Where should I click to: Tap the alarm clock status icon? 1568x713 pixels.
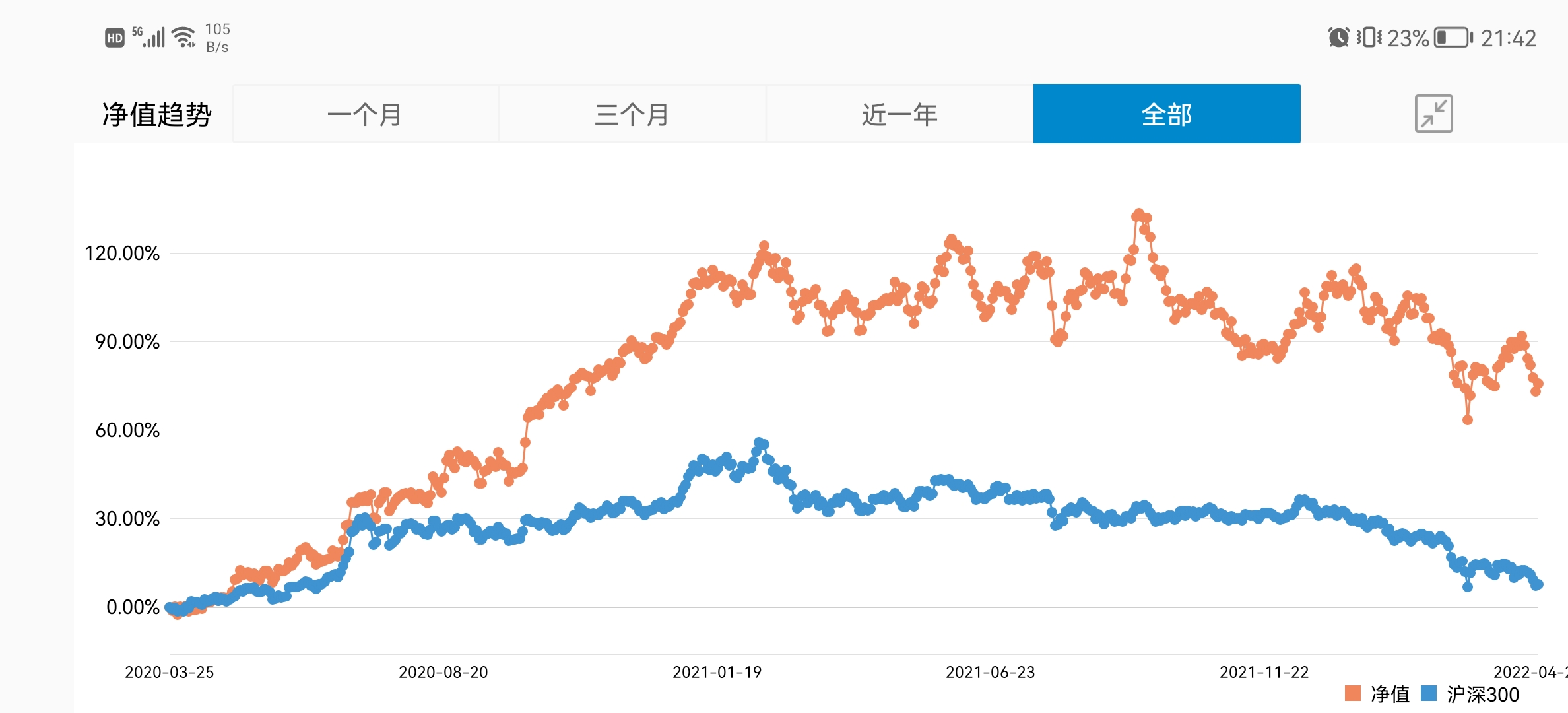point(1338,38)
